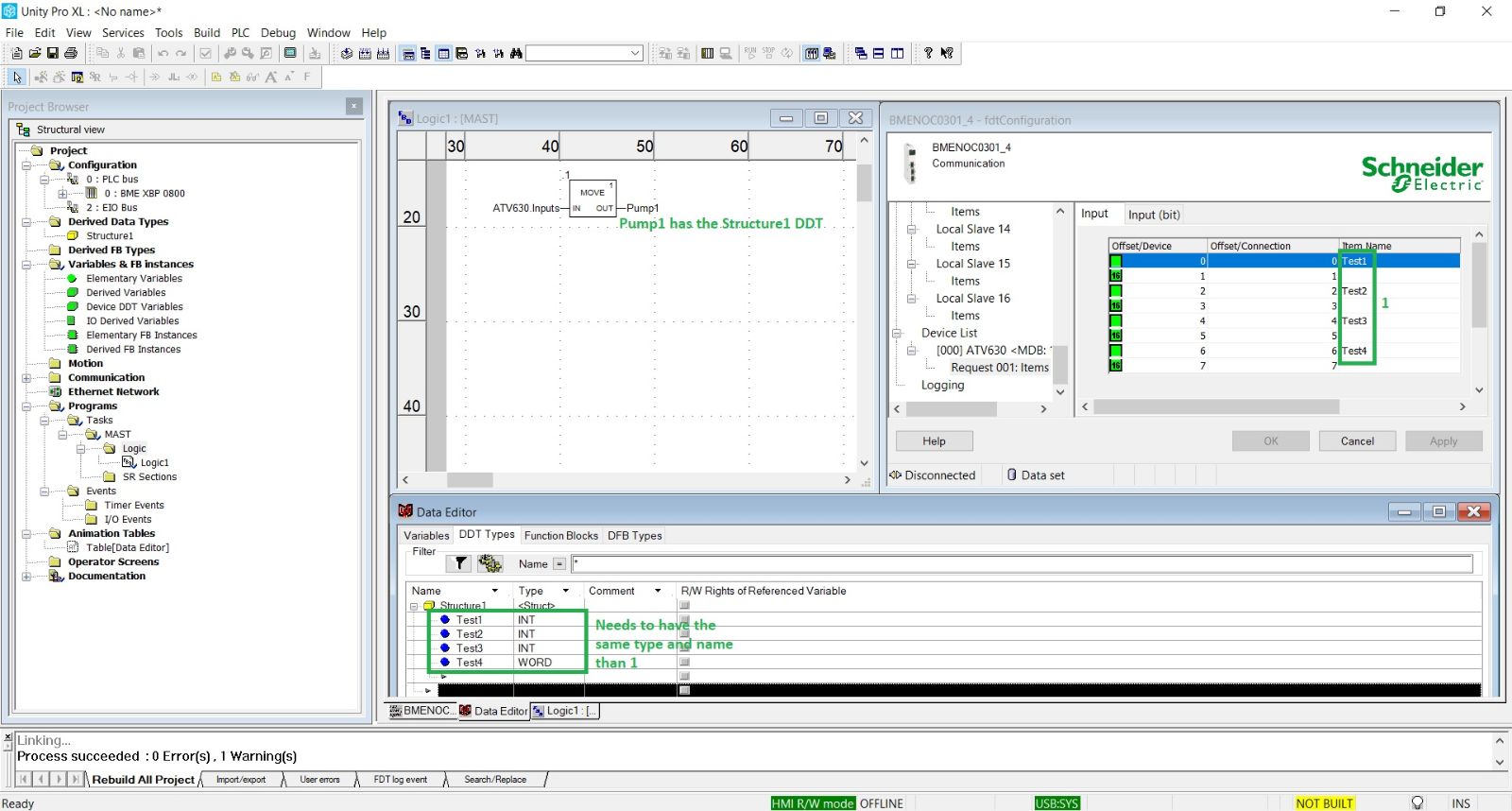Screen dimensions: 1512x811
Task: Toggle R/W rights checkbox for Structure1
Action: pyautogui.click(x=685, y=606)
